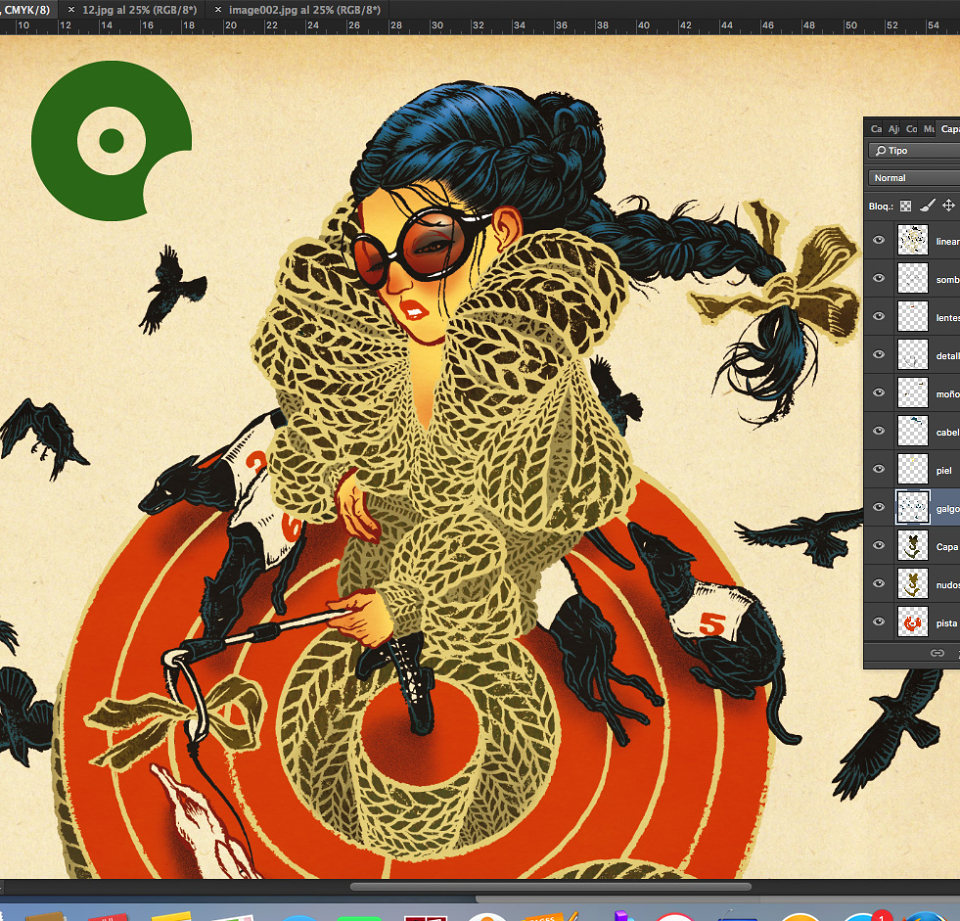Select the piel layer by its name
Screen dimensions: 960x921
coord(943,470)
